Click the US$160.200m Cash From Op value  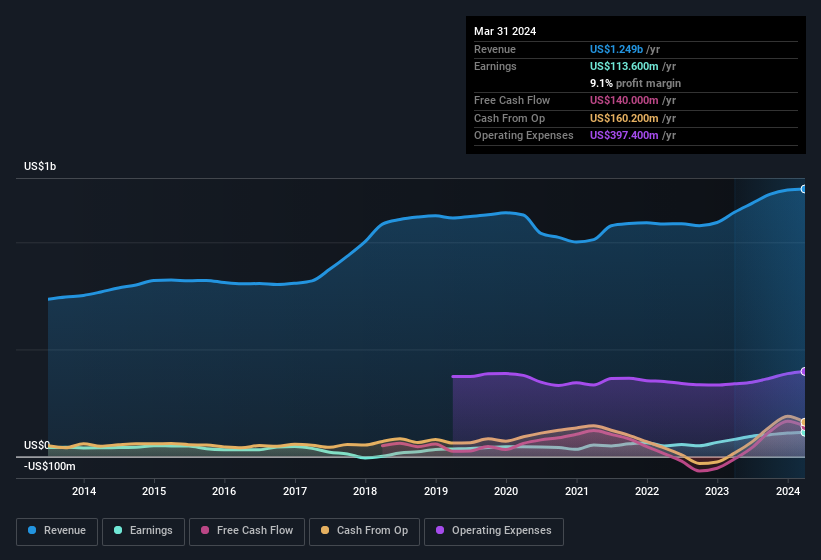click(625, 118)
